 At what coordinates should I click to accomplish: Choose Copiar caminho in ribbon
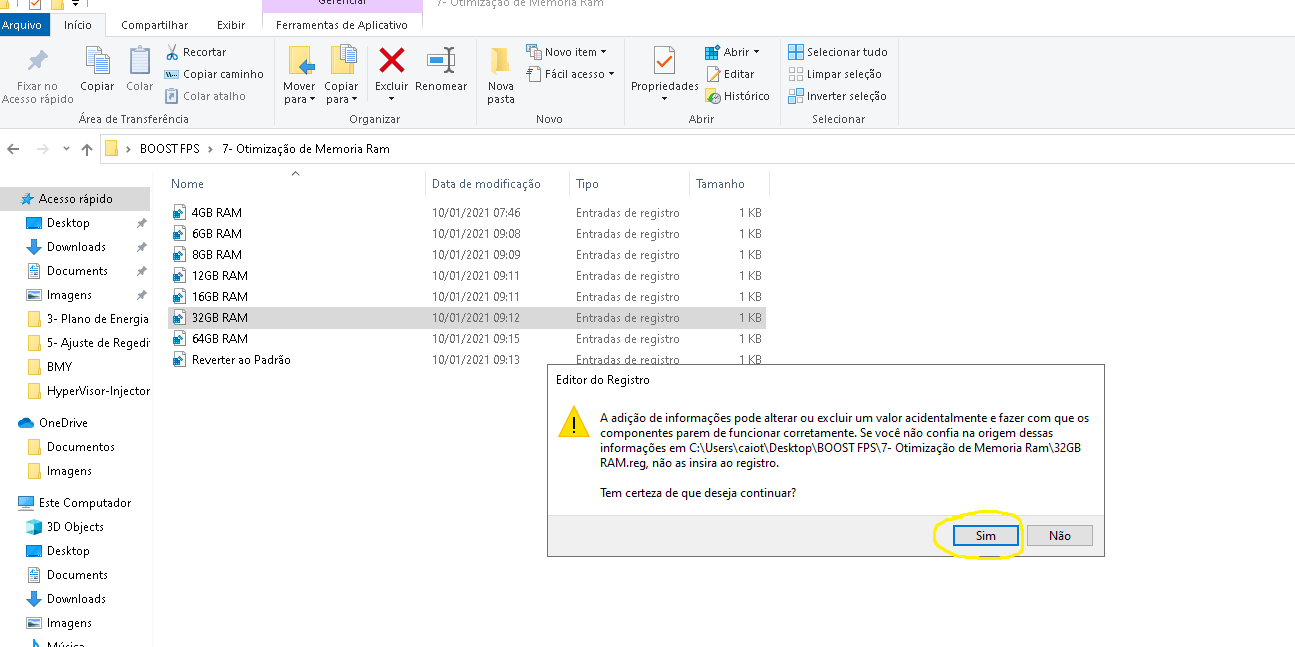214,74
